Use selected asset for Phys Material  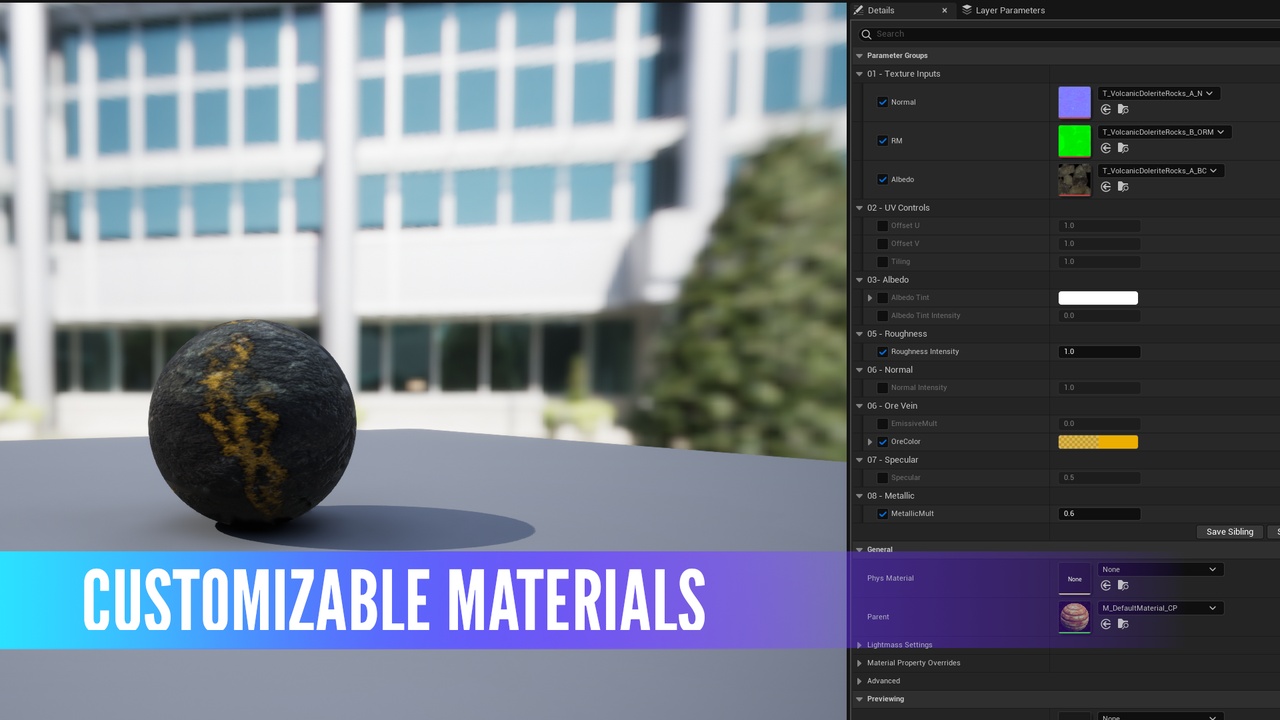tap(1106, 585)
